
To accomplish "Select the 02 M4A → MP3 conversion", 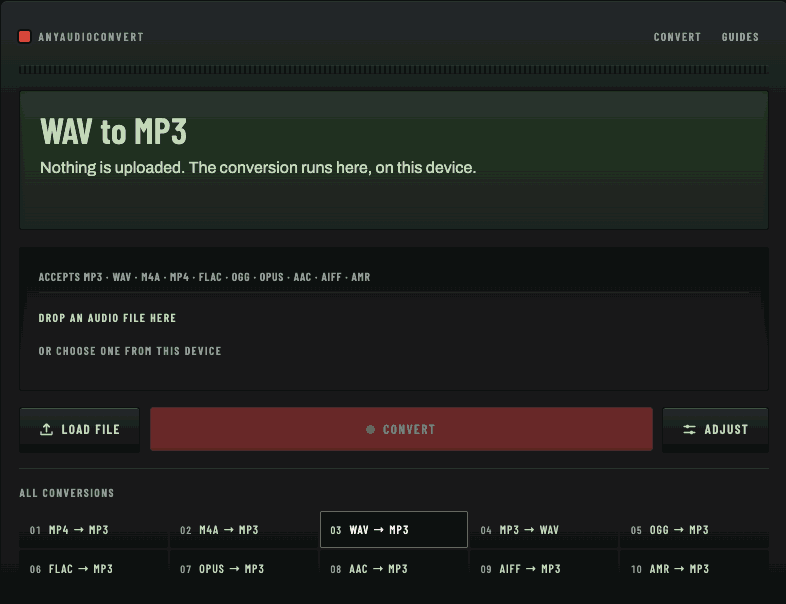I will coord(244,530).
